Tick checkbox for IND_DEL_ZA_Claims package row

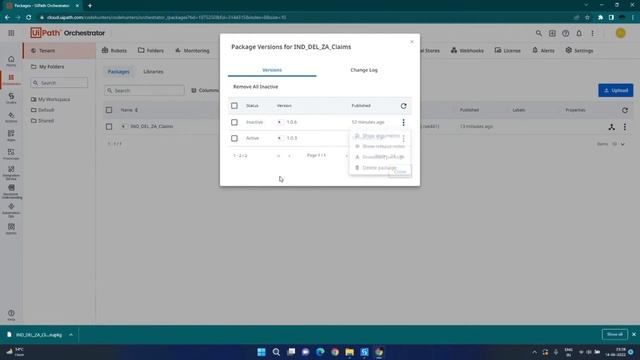[x=109, y=127]
